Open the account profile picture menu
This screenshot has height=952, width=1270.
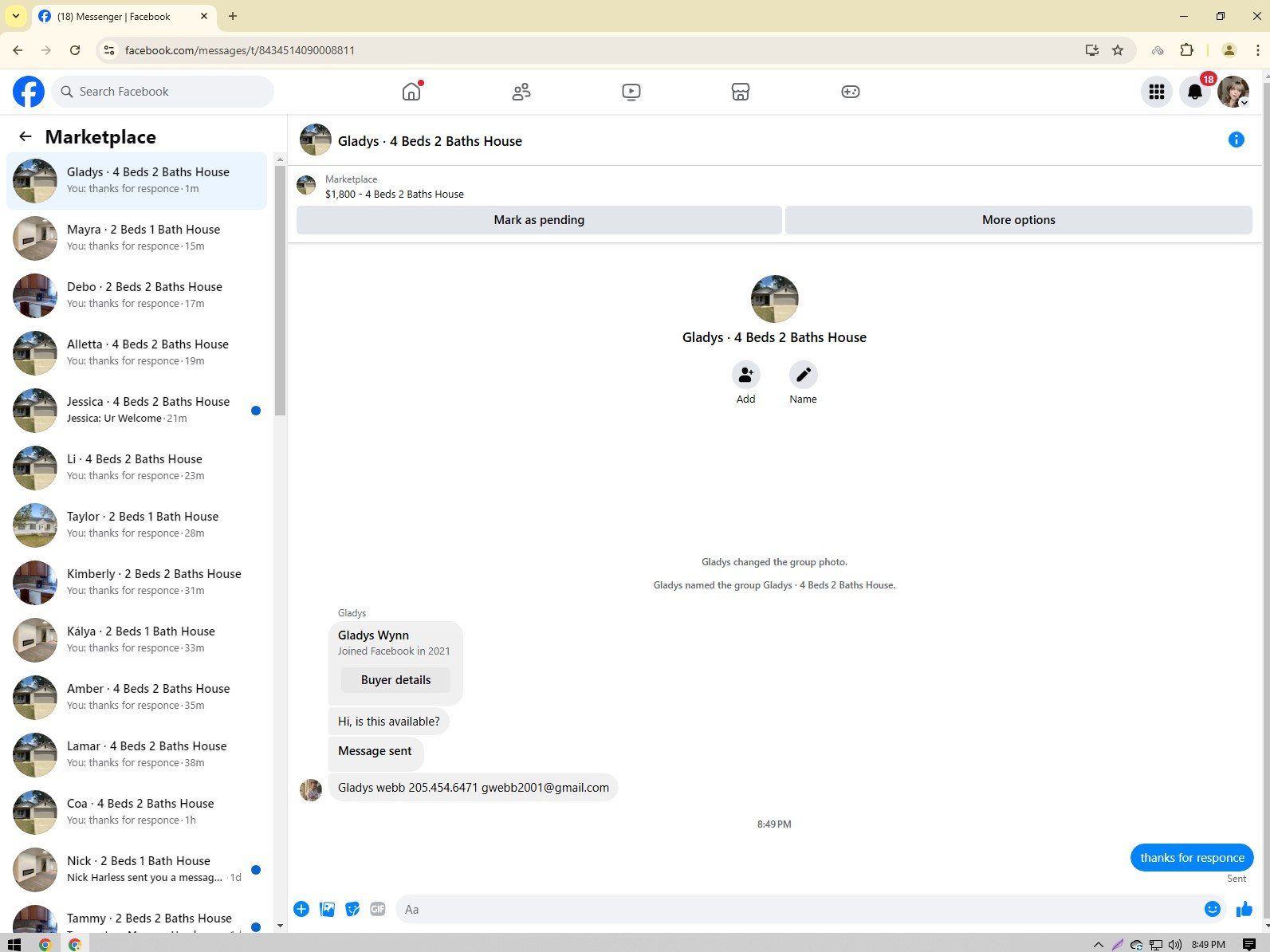1233,92
